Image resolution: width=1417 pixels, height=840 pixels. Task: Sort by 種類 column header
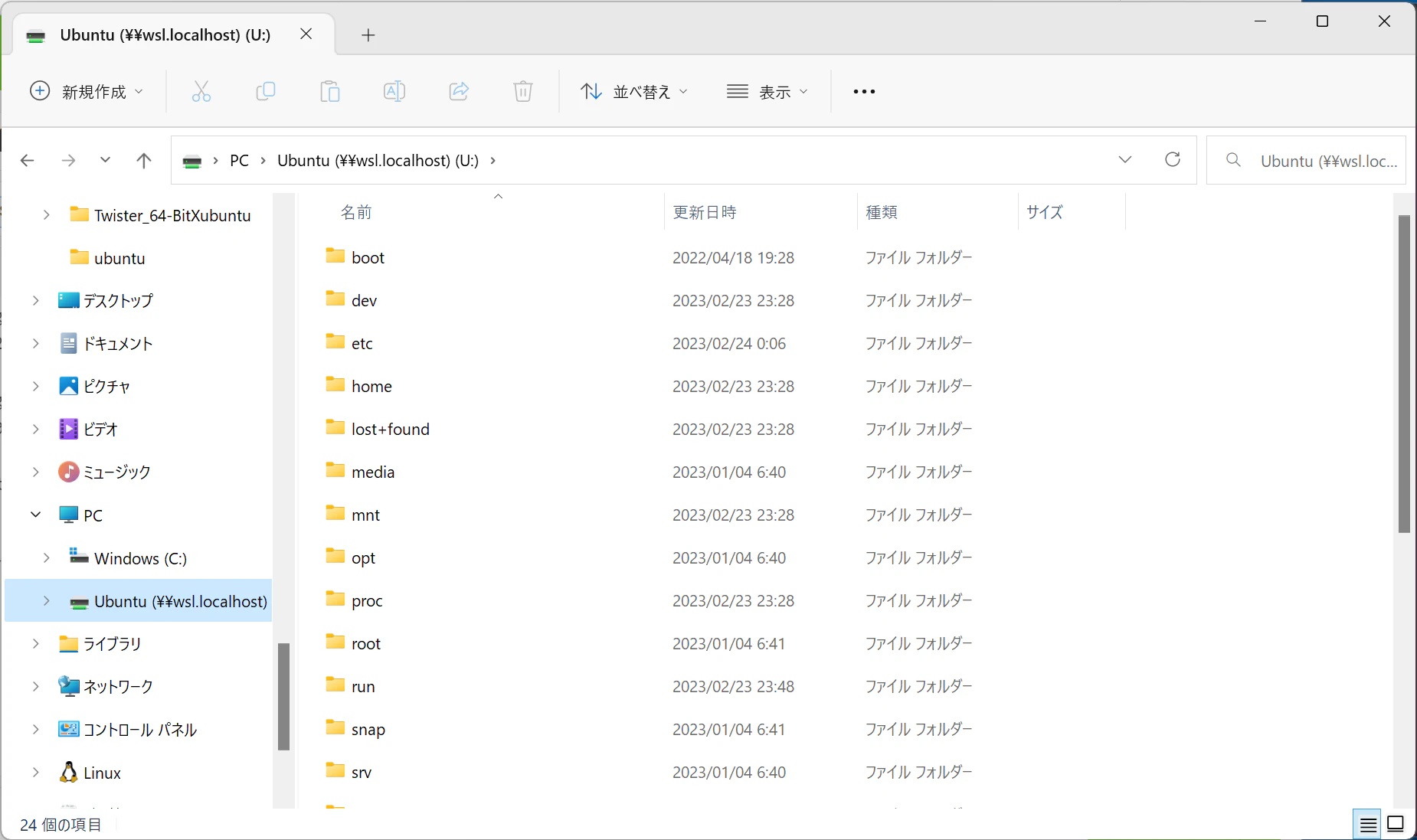882,212
